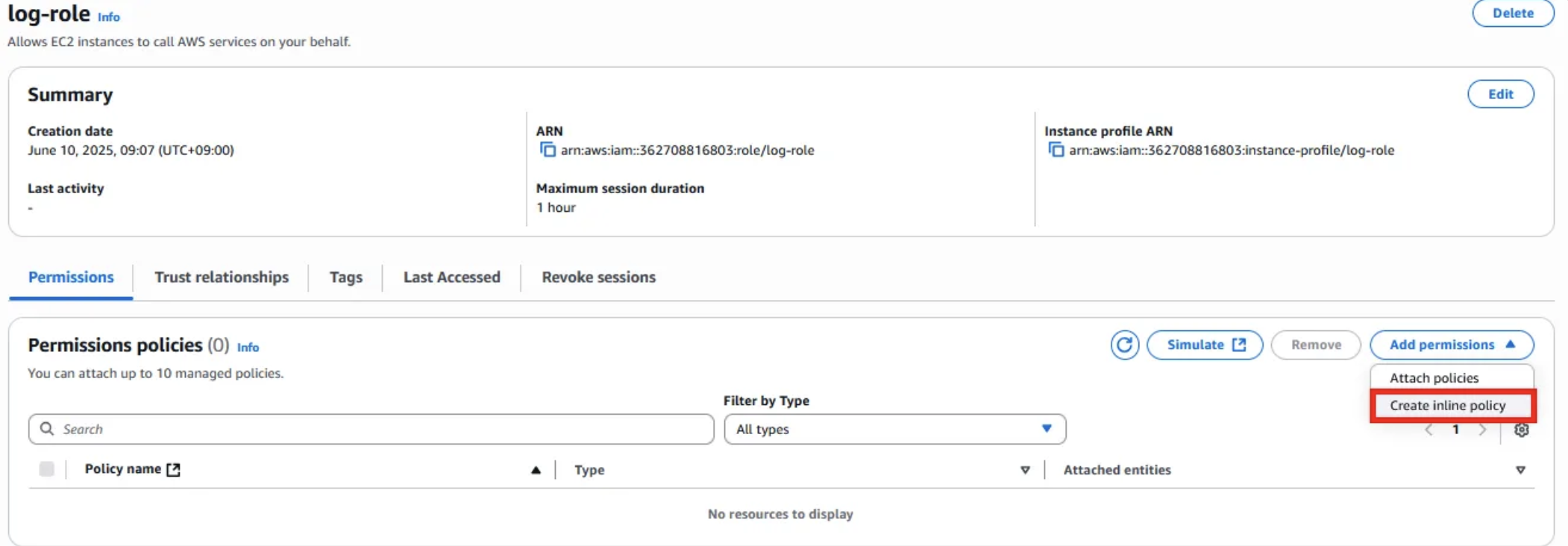Collapse the Add permissions dropdown

pos(1452,345)
